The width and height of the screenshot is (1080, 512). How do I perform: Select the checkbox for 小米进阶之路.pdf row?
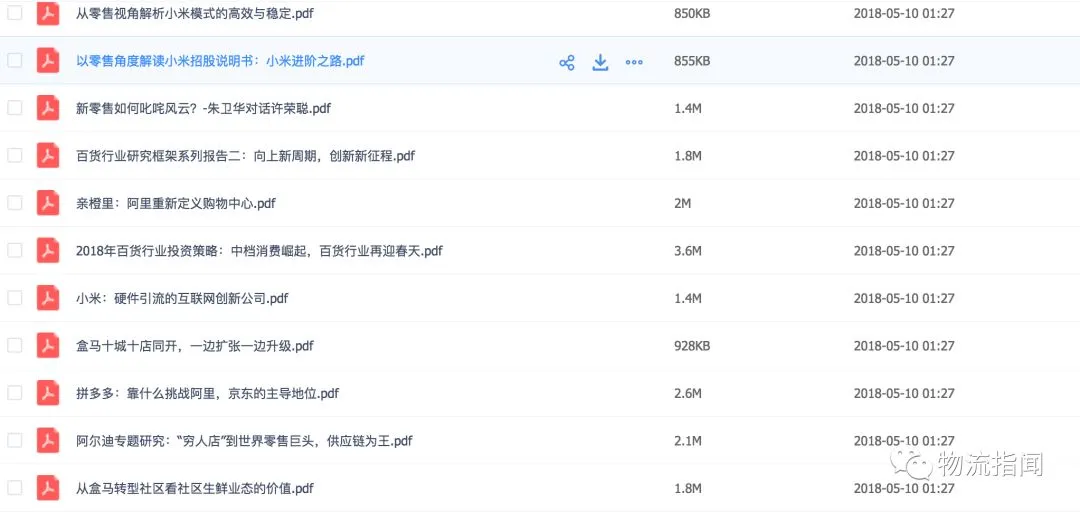(14, 61)
